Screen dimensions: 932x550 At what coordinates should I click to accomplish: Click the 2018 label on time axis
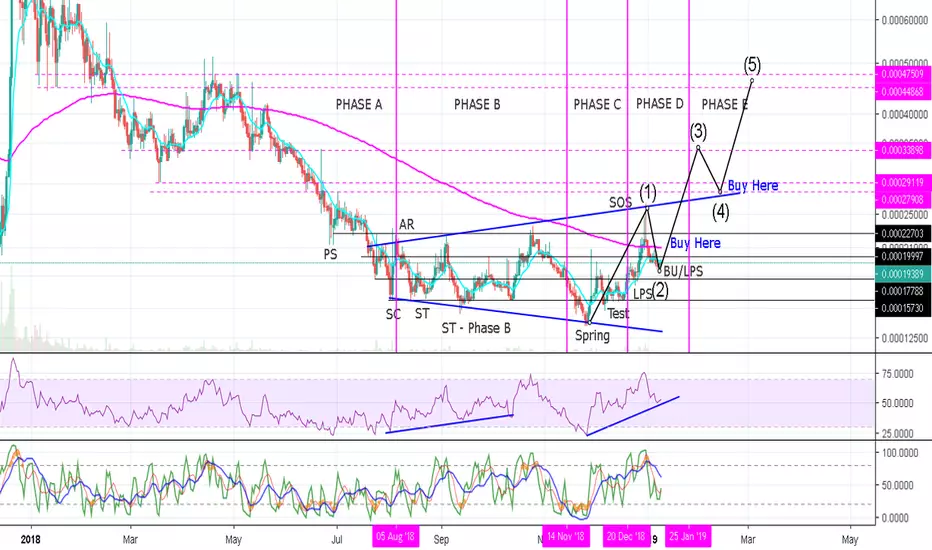coord(30,539)
